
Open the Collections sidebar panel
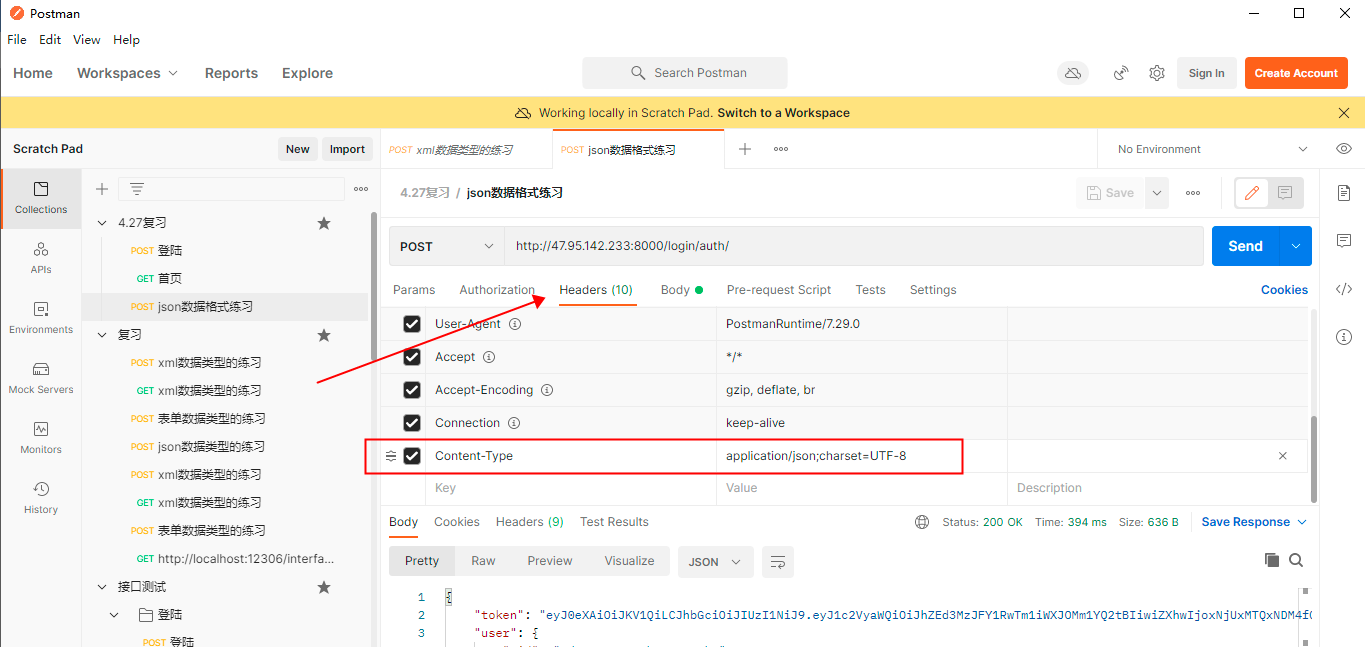(41, 198)
